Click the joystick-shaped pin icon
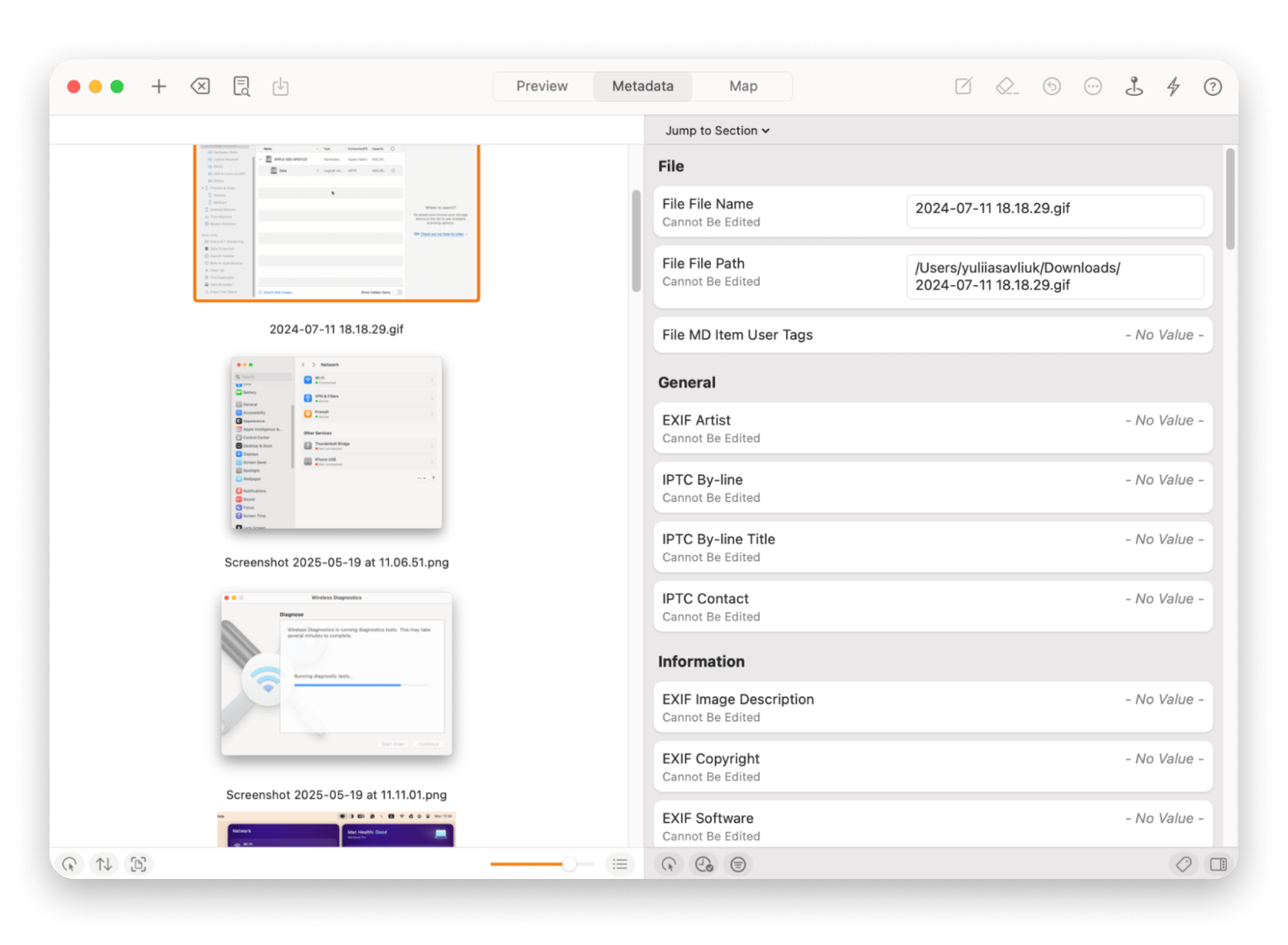This screenshot has height=945, width=1288. (x=1134, y=87)
